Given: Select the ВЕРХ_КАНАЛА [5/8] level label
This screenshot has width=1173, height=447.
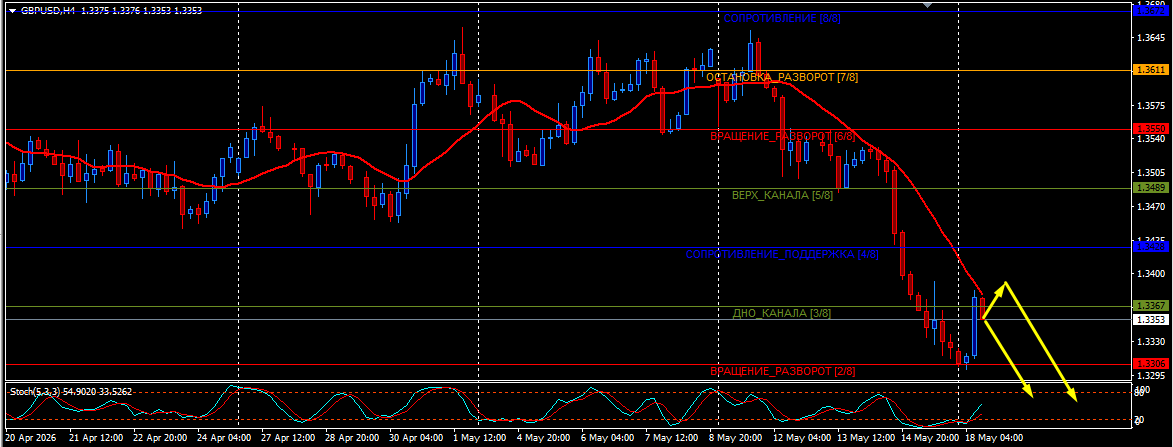Looking at the screenshot, I should click(x=782, y=195).
